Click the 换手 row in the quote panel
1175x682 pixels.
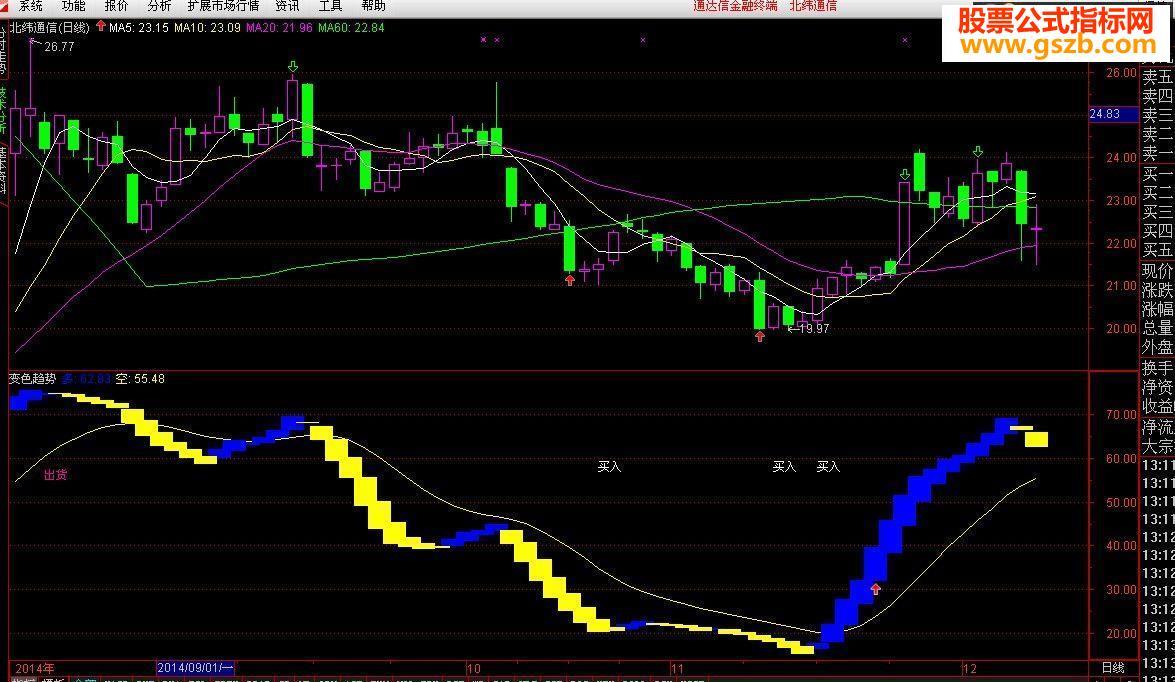1157,368
